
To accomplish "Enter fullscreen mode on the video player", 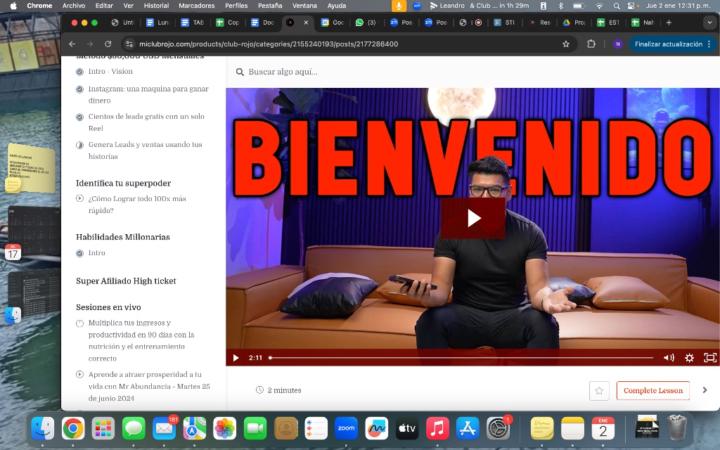I will click(x=710, y=358).
